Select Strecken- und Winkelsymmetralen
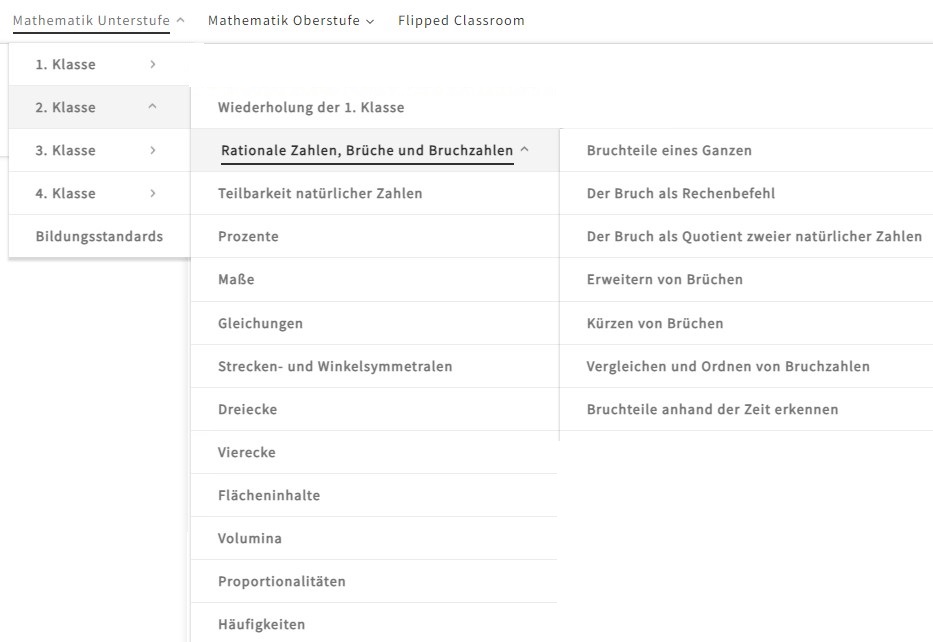The height and width of the screenshot is (642, 933). [x=335, y=367]
